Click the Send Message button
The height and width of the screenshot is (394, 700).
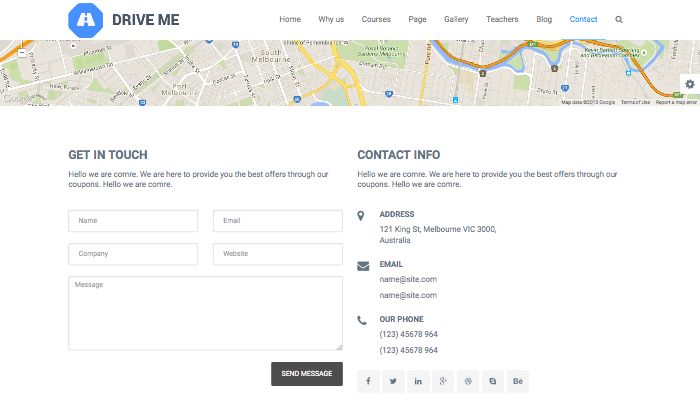[x=307, y=373]
